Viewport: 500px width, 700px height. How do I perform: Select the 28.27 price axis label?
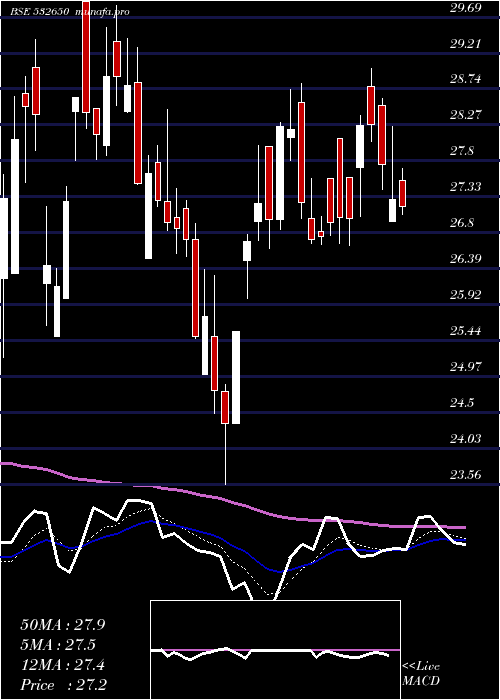click(x=465, y=115)
